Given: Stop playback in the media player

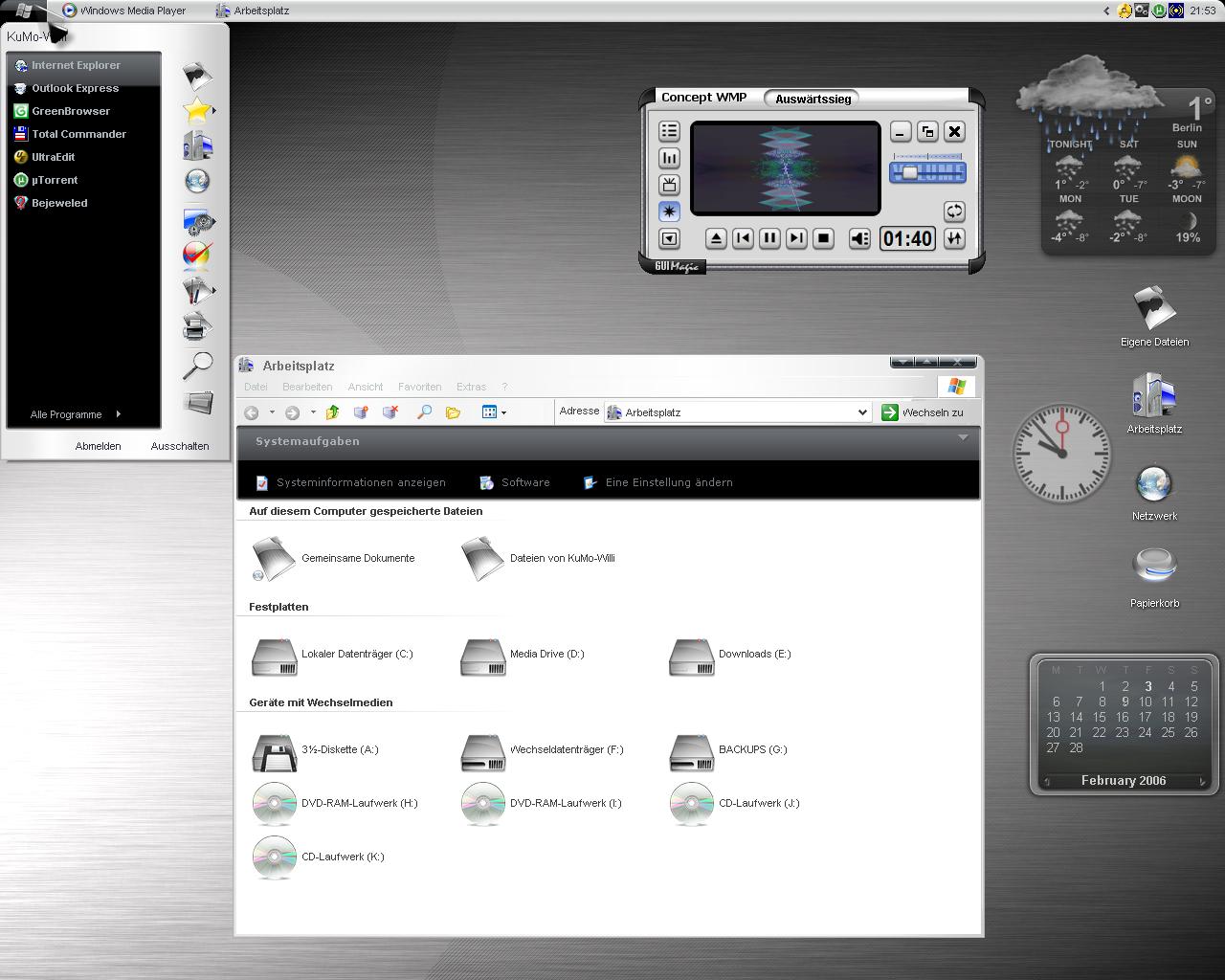Looking at the screenshot, I should 823,238.
